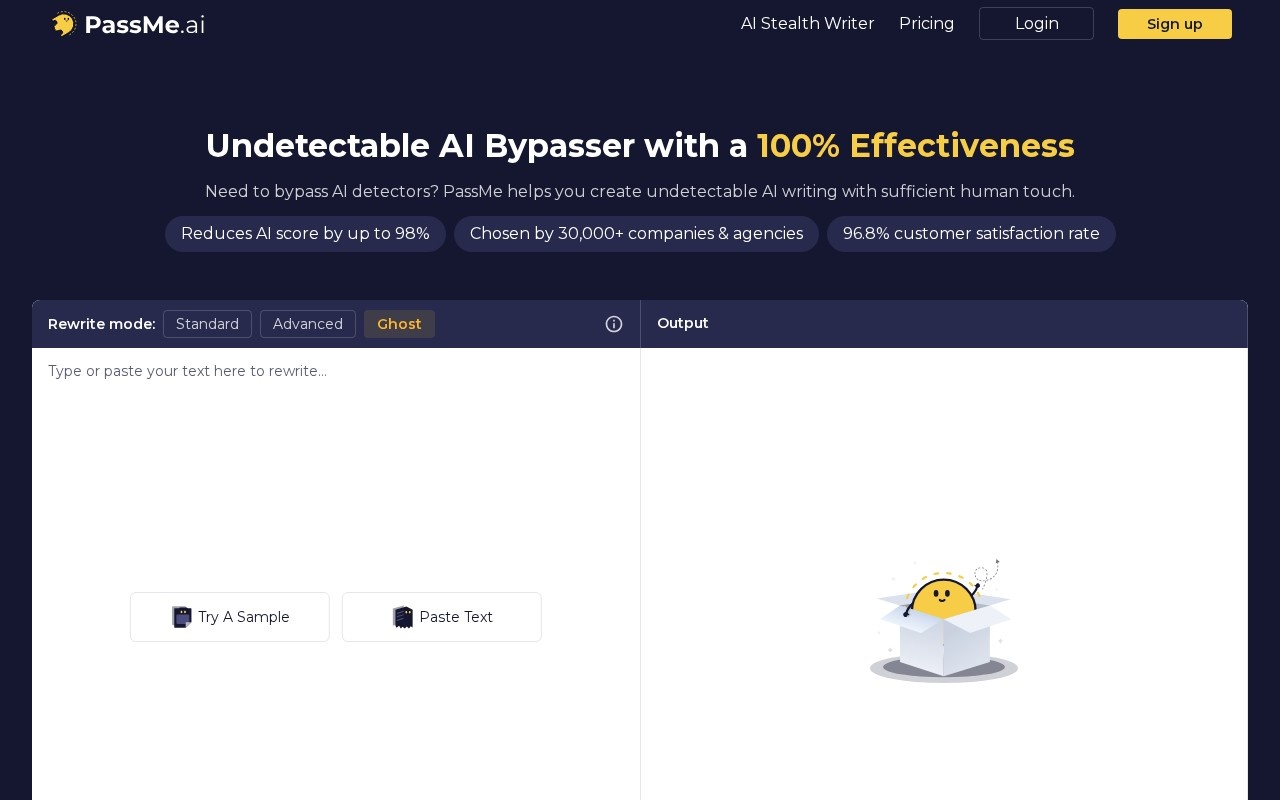Screen dimensions: 1280x800
Task: Go to the Pricing page
Action: click(x=926, y=23)
